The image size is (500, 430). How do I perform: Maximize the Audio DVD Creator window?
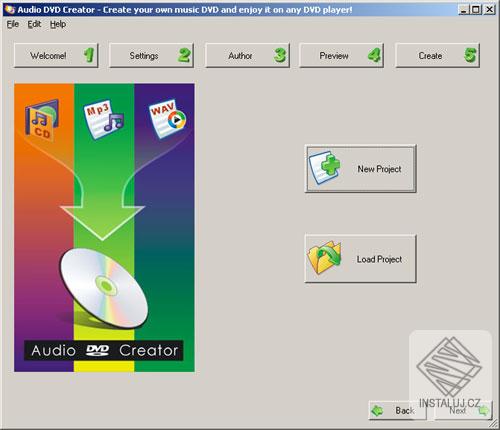pyautogui.click(x=476, y=10)
